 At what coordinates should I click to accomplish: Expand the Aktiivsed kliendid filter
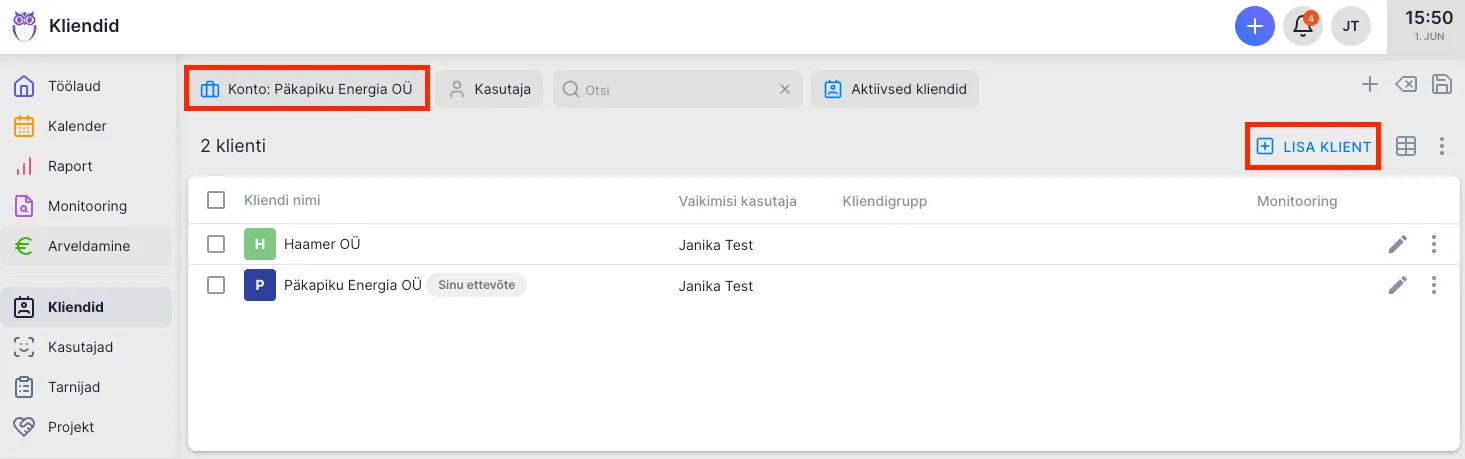(895, 89)
